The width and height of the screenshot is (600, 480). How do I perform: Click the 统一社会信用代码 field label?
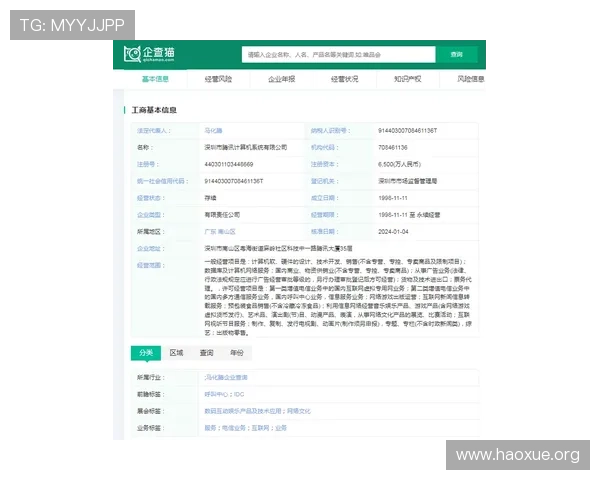coord(163,181)
